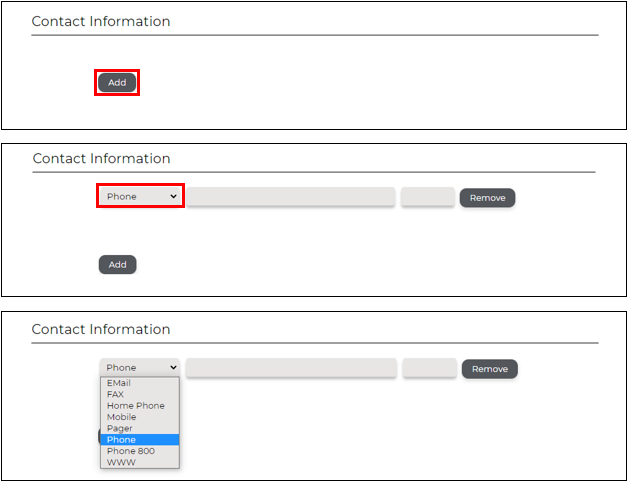Choose Mobile option in the list
Viewport: 630px width, 482px height.
[139, 417]
